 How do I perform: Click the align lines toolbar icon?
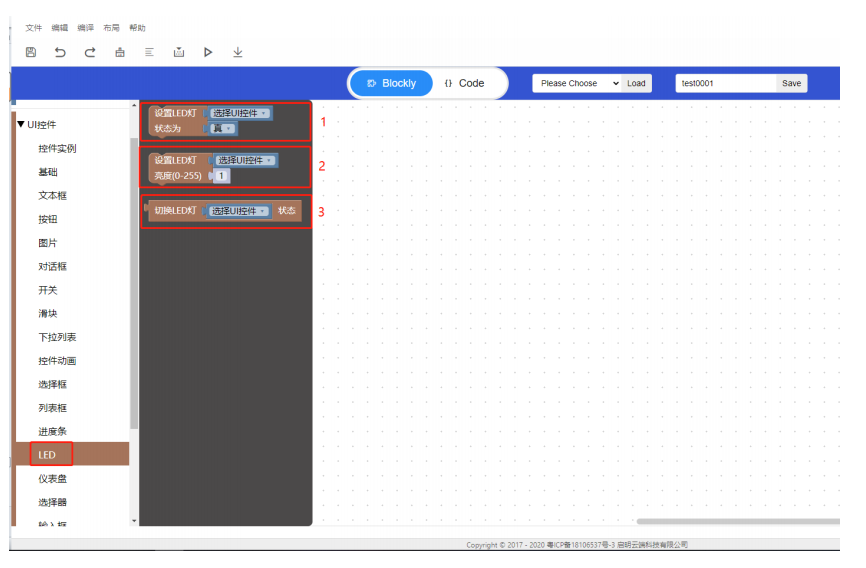pyautogui.click(x=149, y=52)
